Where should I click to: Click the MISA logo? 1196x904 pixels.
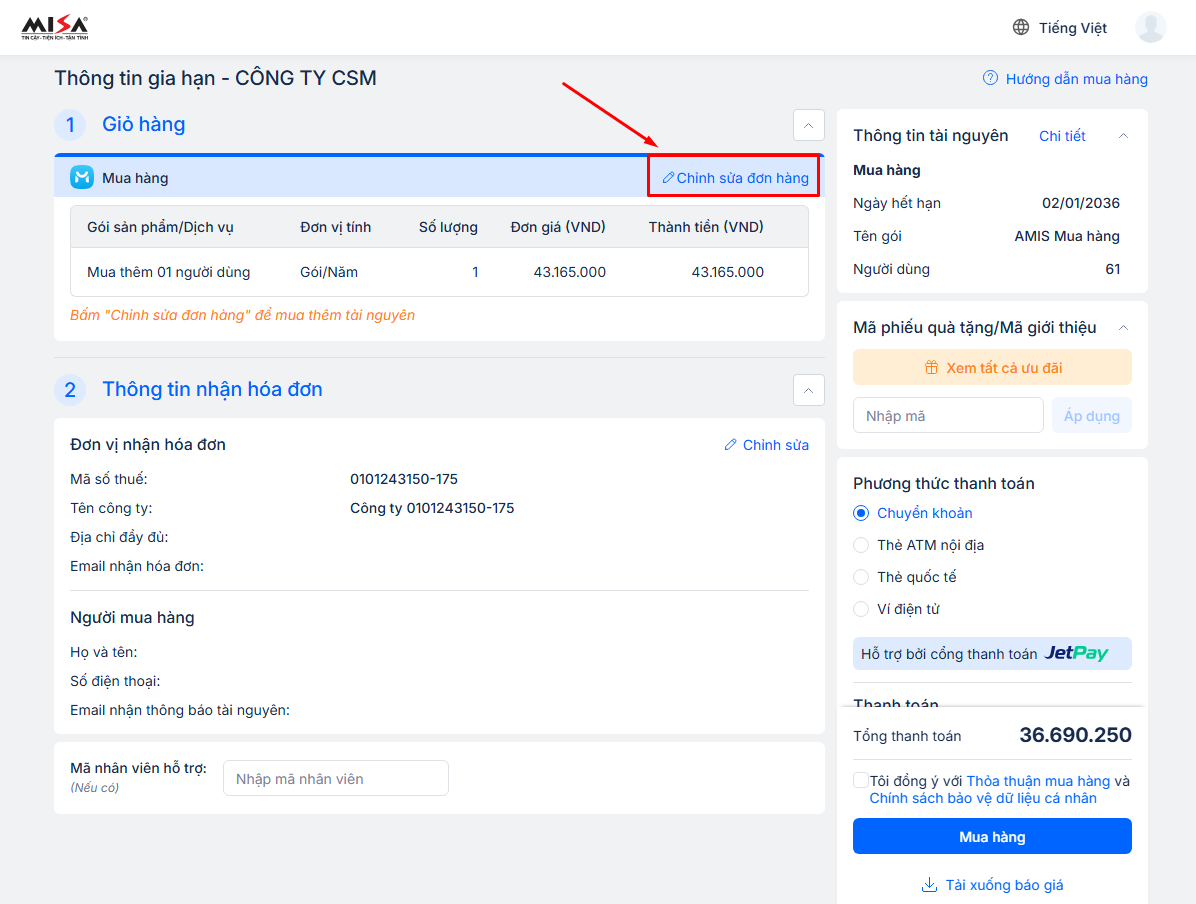[x=55, y=27]
